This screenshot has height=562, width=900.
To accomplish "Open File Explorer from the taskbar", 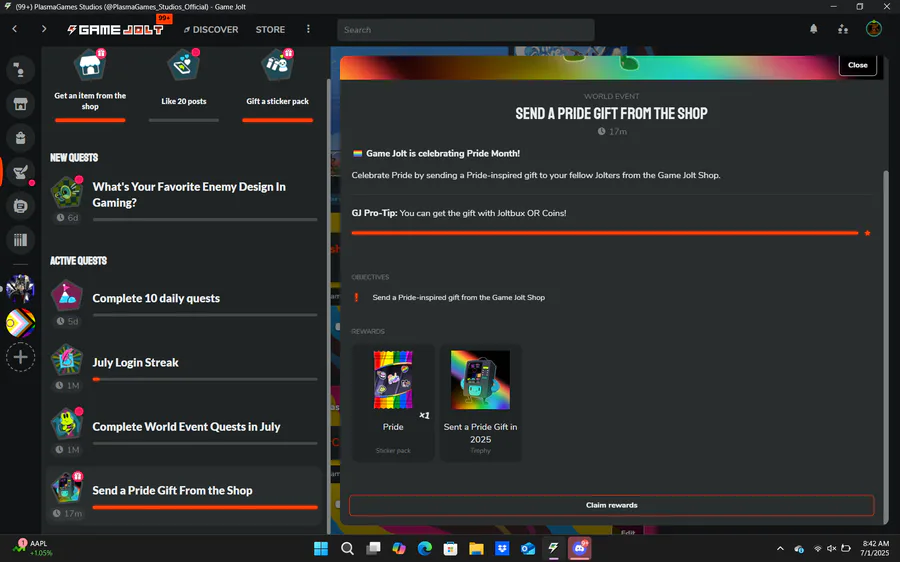I will point(476,548).
